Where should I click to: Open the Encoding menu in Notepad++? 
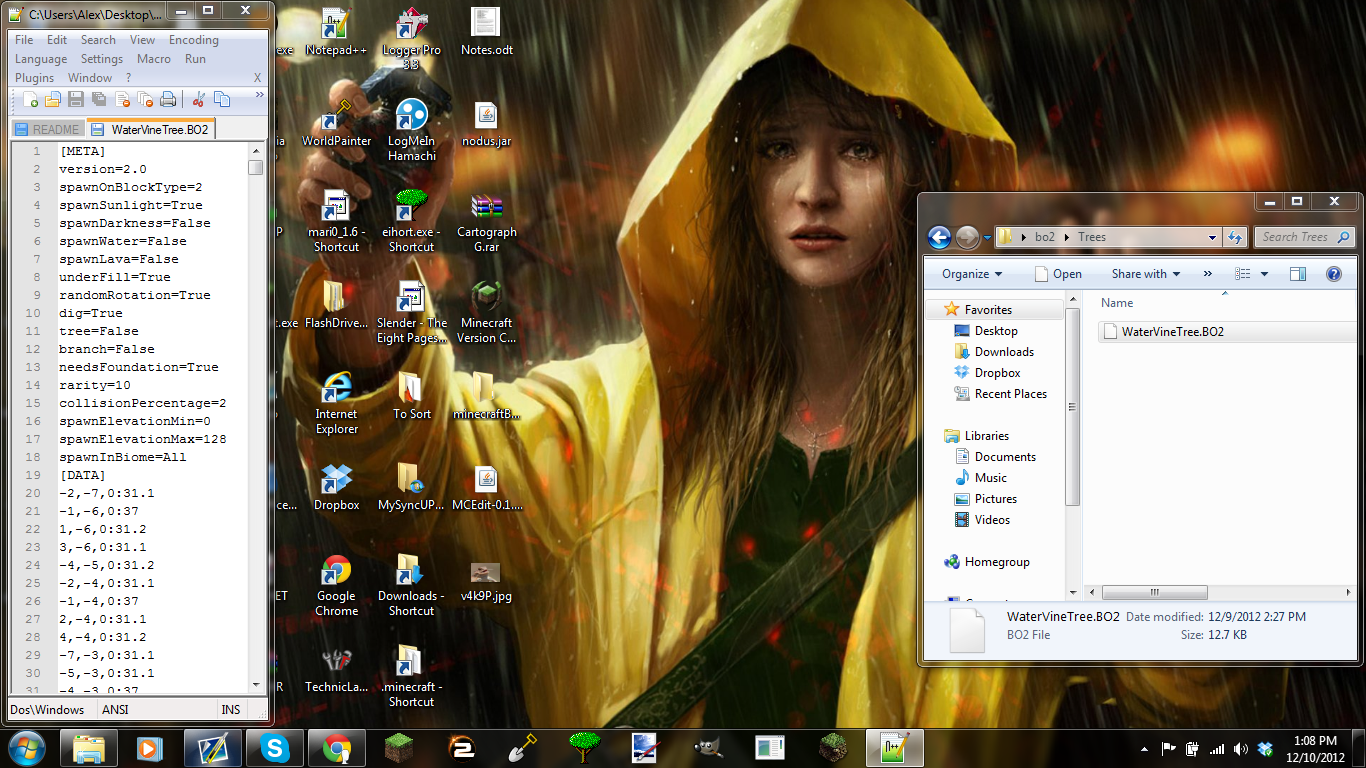click(193, 40)
